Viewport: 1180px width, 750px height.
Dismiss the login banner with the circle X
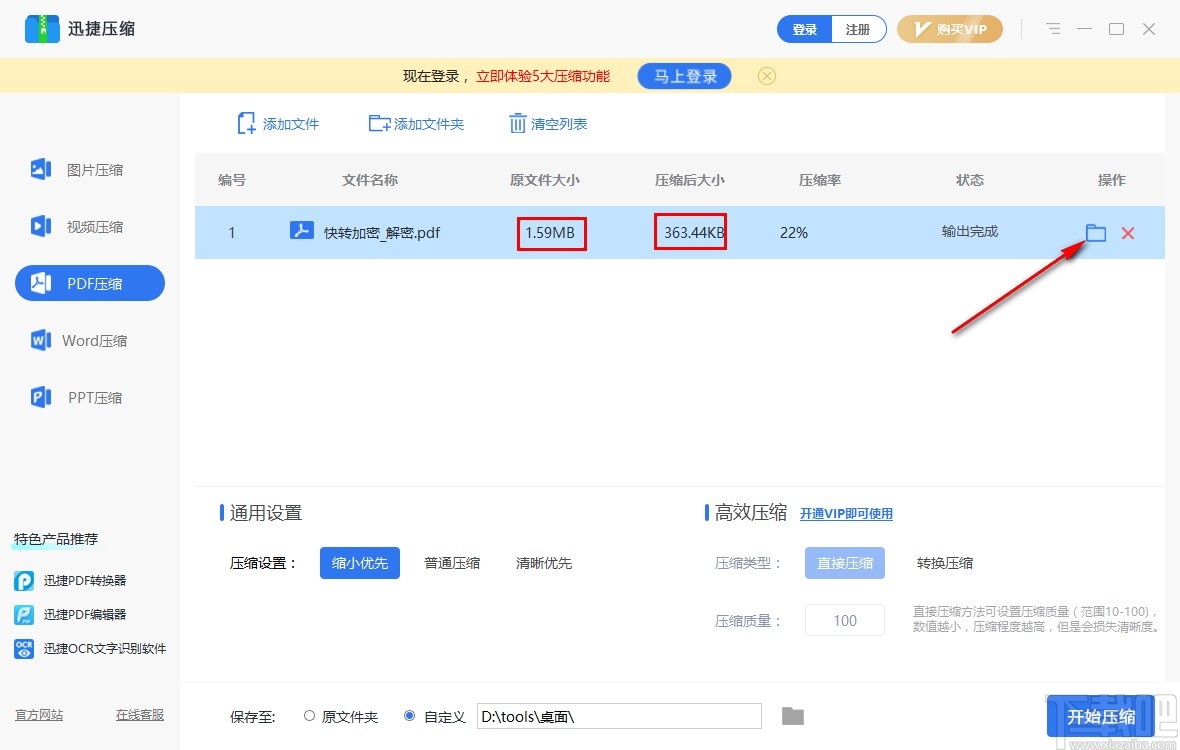point(766,76)
